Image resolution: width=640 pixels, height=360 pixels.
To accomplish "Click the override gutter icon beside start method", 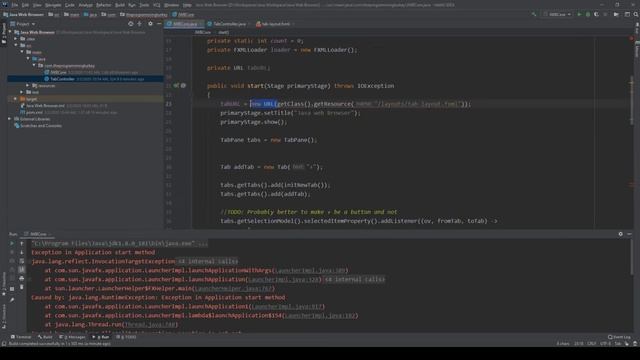I will coord(183,86).
